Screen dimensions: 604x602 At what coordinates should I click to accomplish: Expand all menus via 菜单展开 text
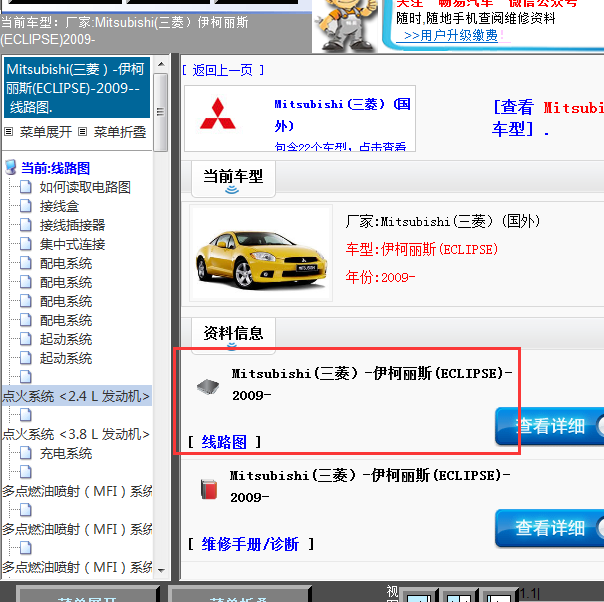tap(46, 132)
